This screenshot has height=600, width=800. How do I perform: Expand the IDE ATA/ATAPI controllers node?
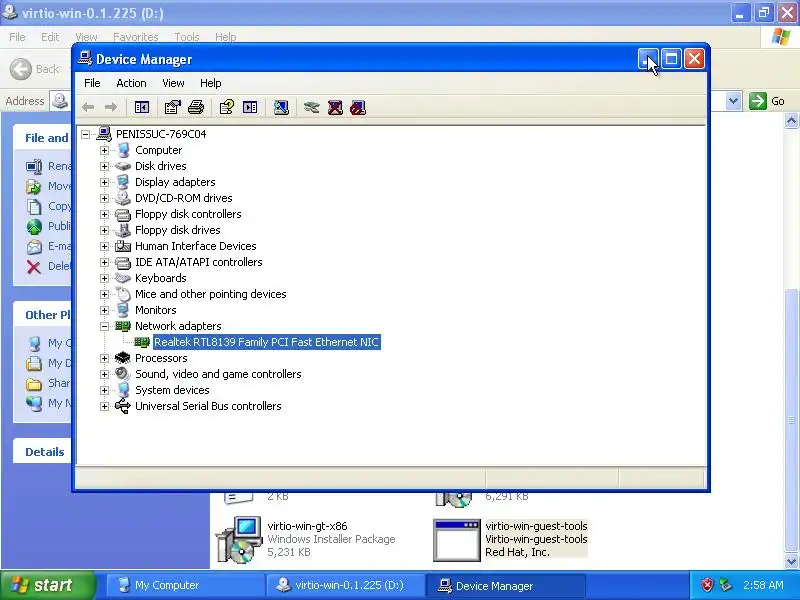[x=105, y=262]
